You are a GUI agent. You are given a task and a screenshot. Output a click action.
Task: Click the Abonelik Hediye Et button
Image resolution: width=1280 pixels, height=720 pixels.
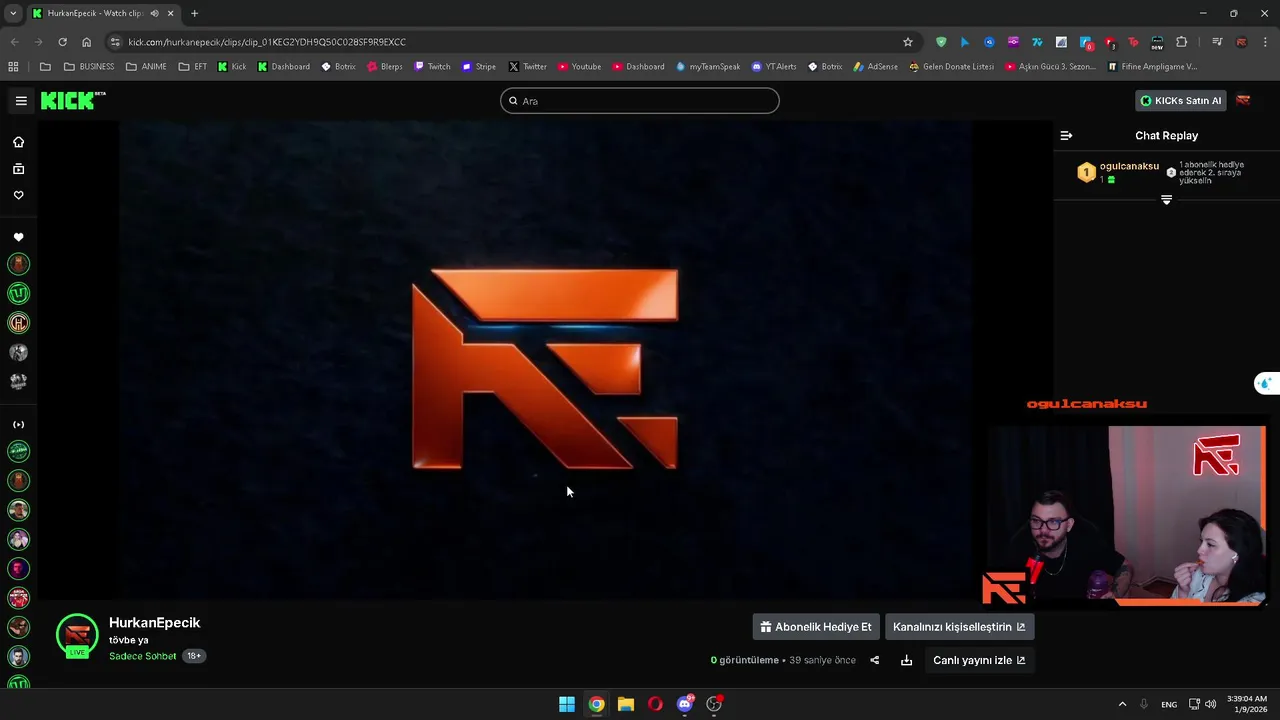[x=816, y=627]
